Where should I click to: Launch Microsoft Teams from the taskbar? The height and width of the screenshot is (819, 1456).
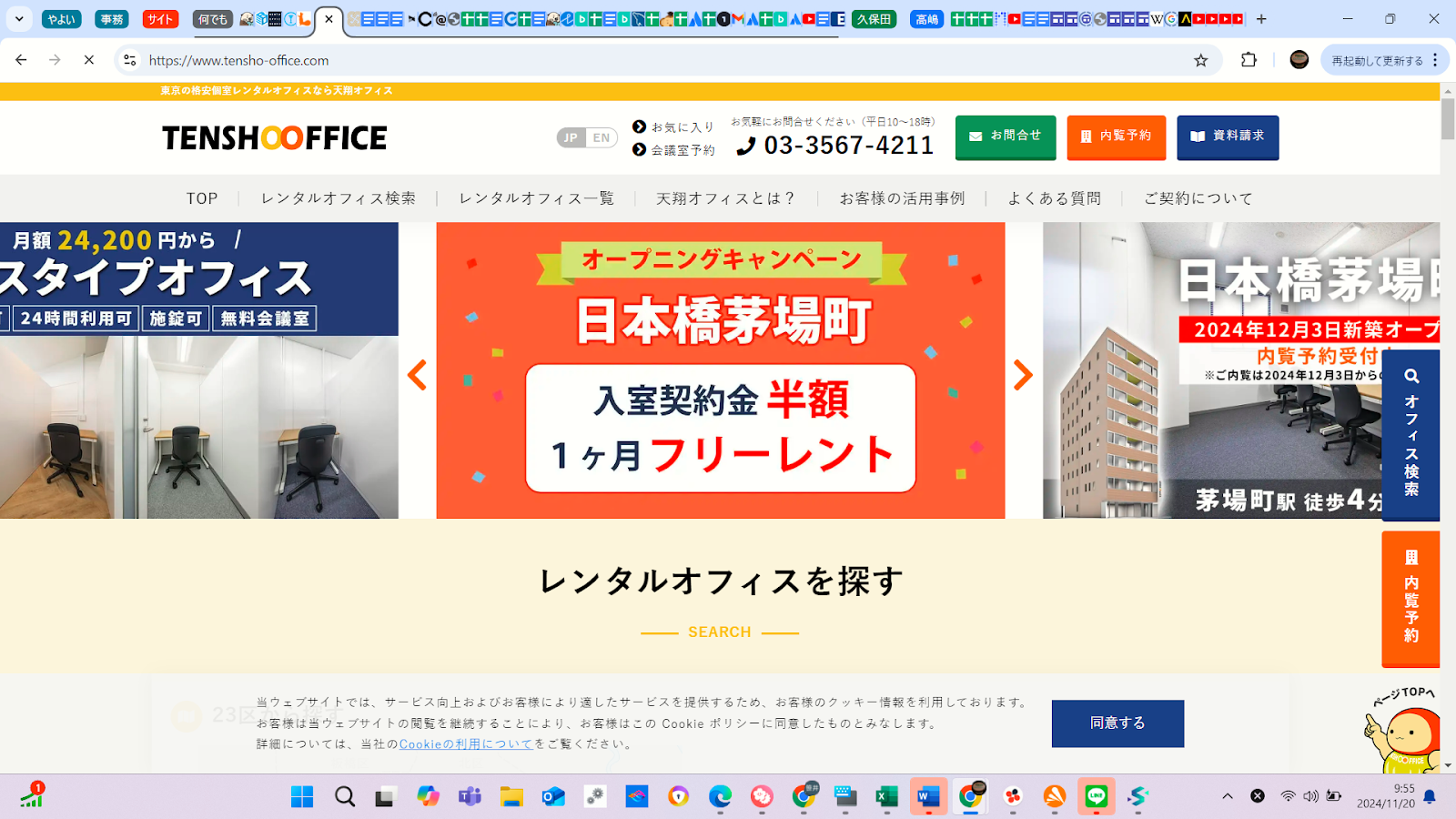click(470, 797)
